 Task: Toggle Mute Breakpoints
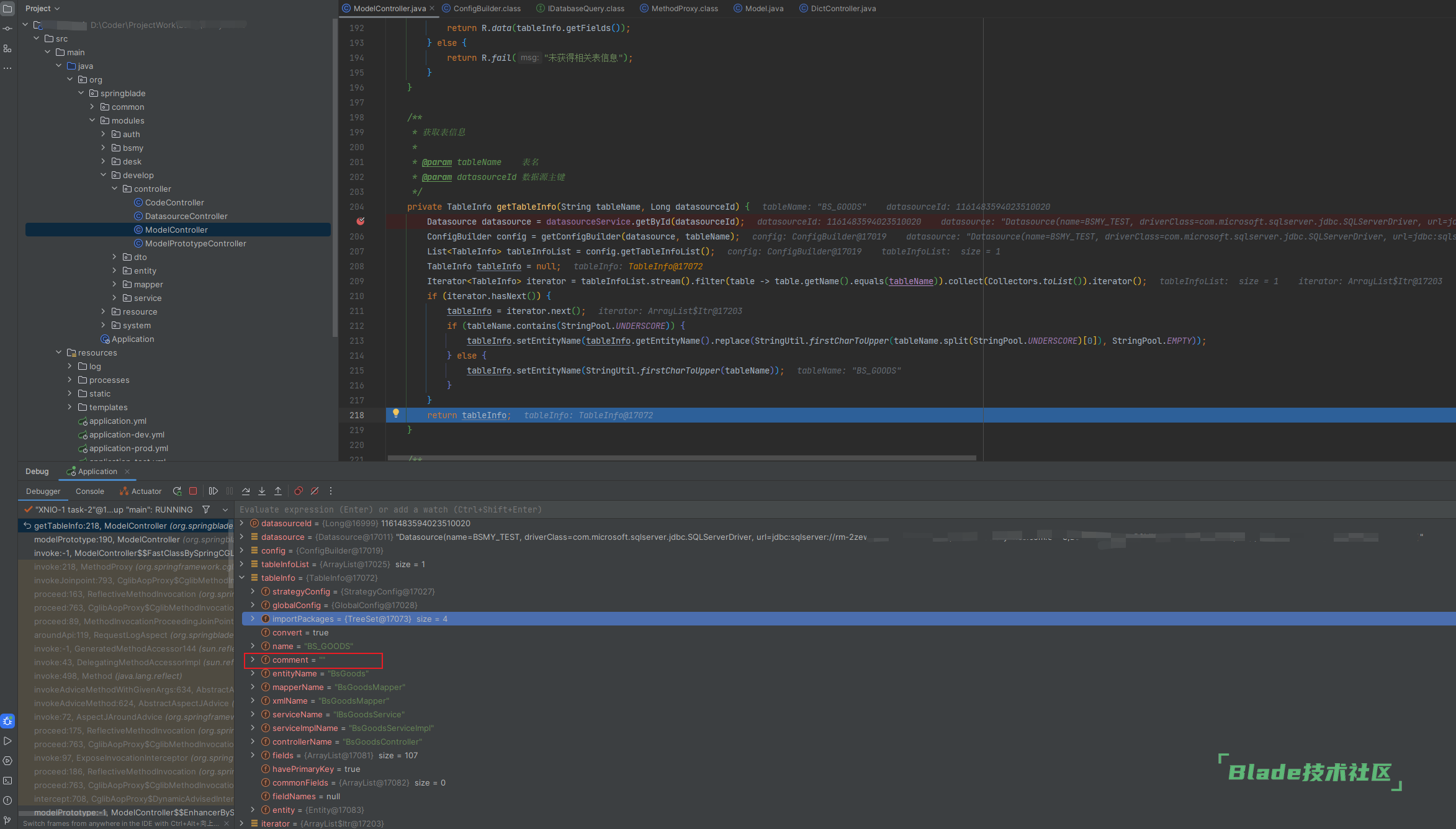tap(315, 491)
